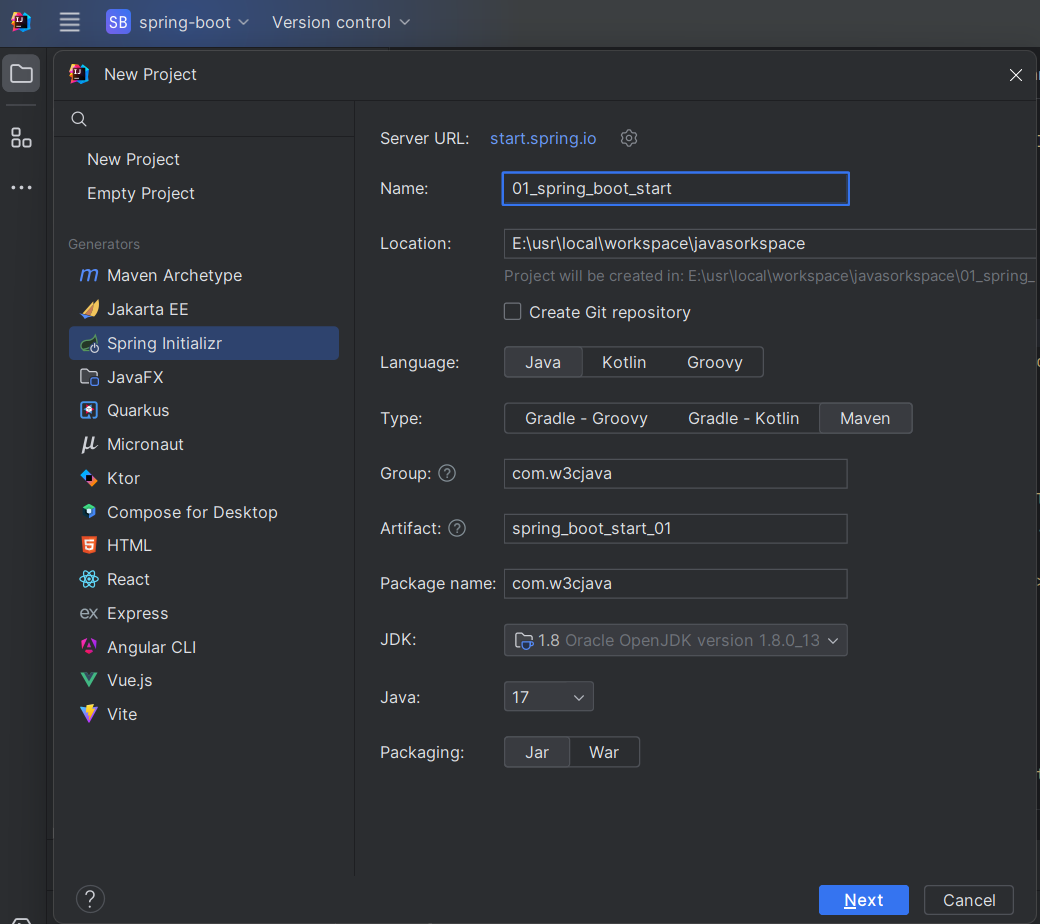The height and width of the screenshot is (924, 1040).
Task: Select Empty Project in the left list
Action: (x=141, y=193)
